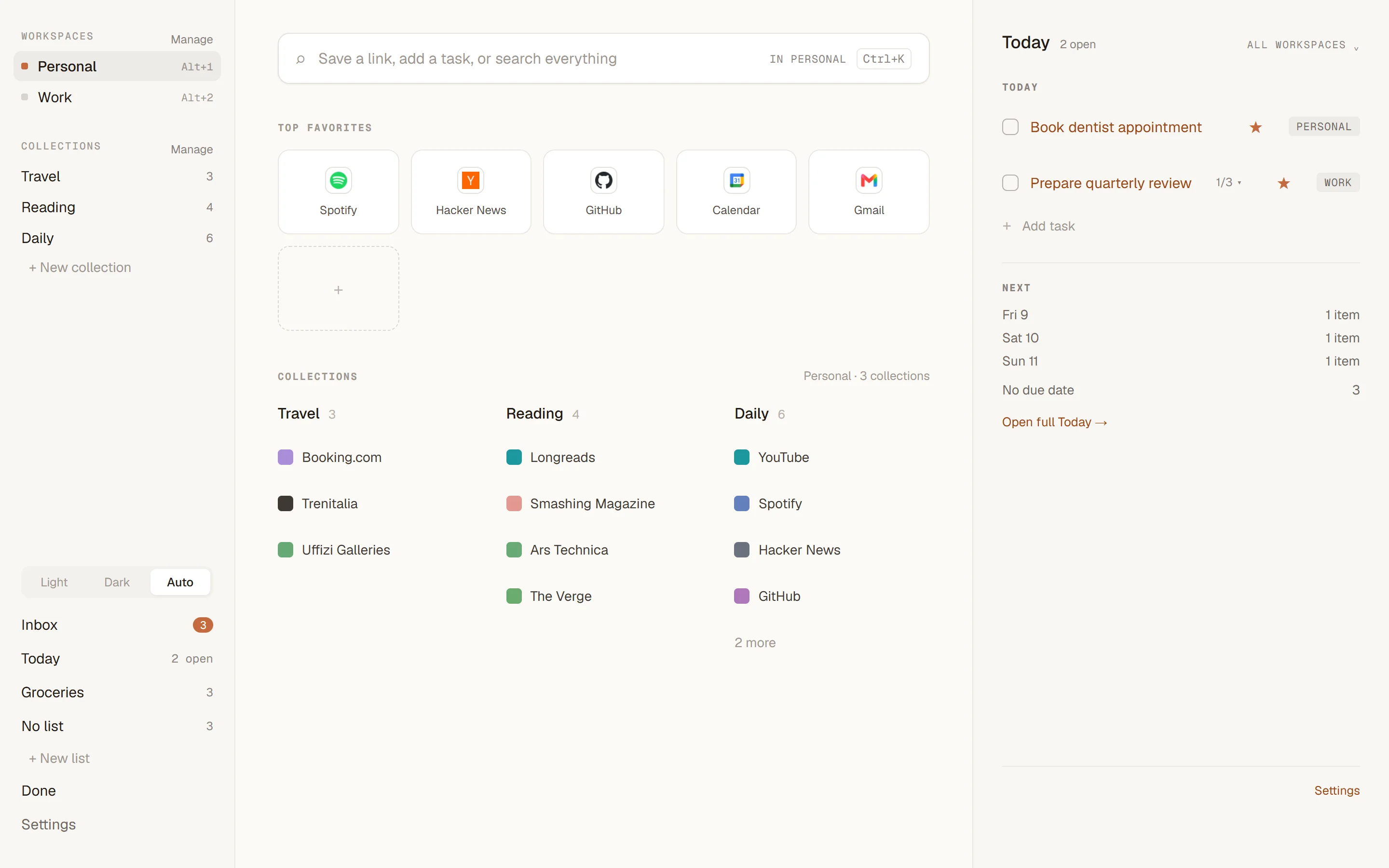1389x868 pixels.
Task: Click the Uffizi Galleries bookmark icon
Action: [285, 550]
